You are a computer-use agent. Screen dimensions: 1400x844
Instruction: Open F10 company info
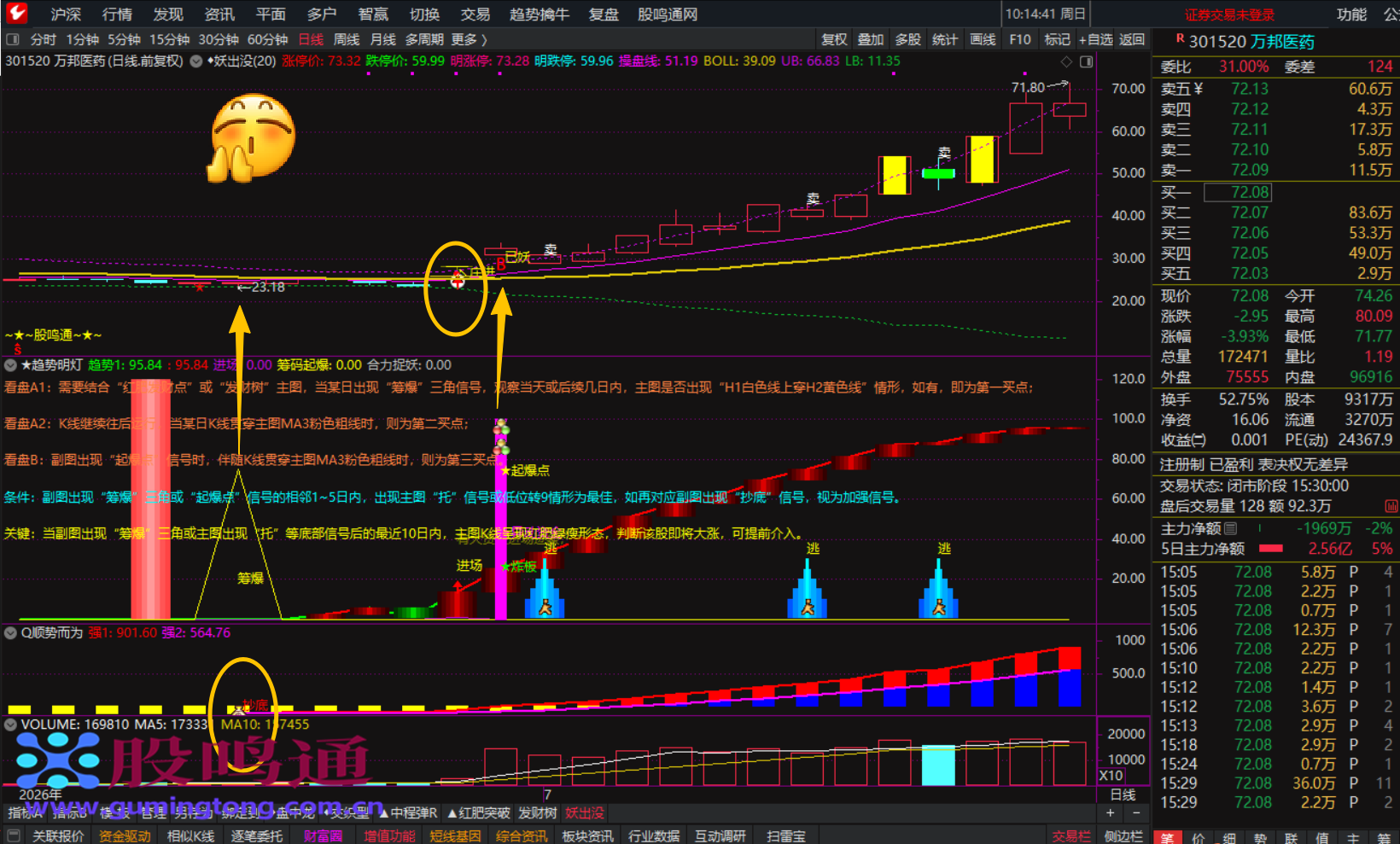(1019, 40)
